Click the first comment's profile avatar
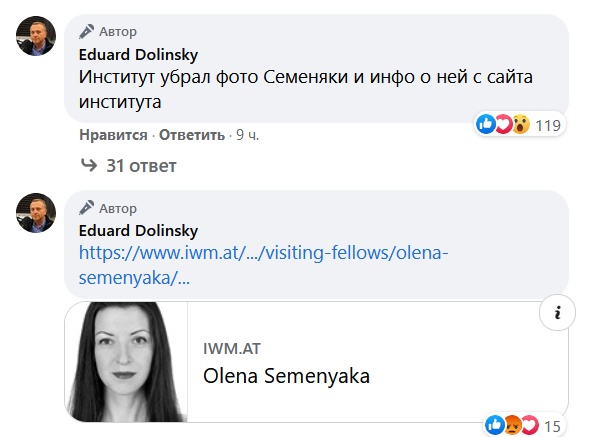The height and width of the screenshot is (437, 600). click(36, 36)
